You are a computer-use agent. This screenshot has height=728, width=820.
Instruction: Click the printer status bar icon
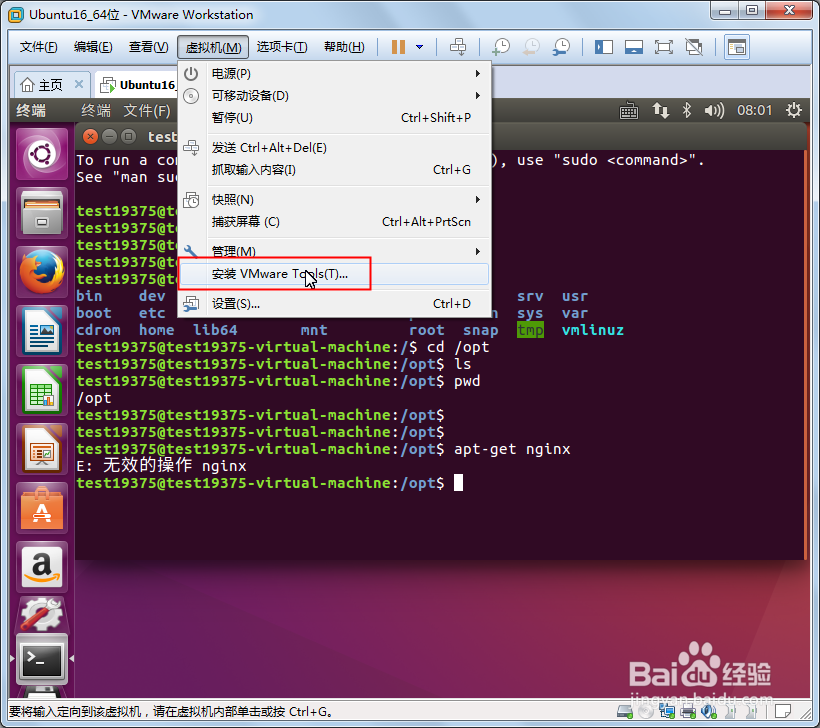pos(688,712)
